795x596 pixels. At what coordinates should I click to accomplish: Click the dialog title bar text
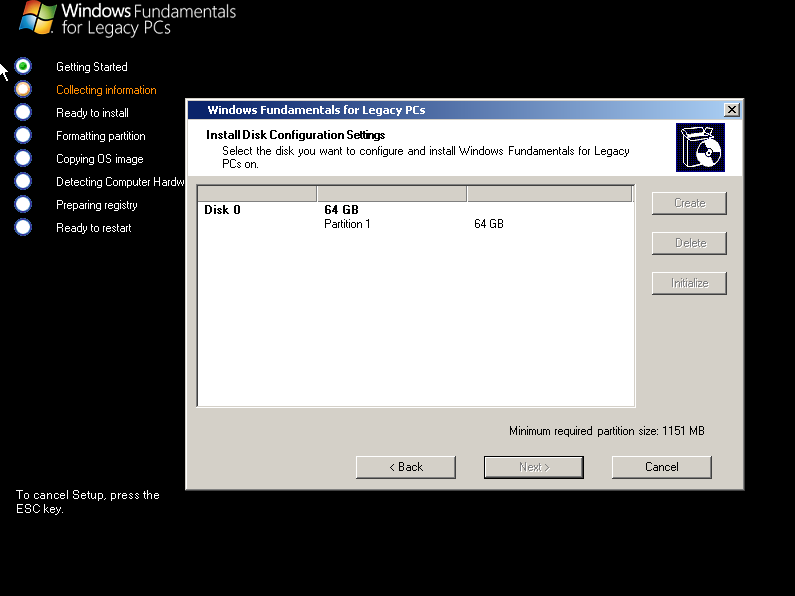316,110
